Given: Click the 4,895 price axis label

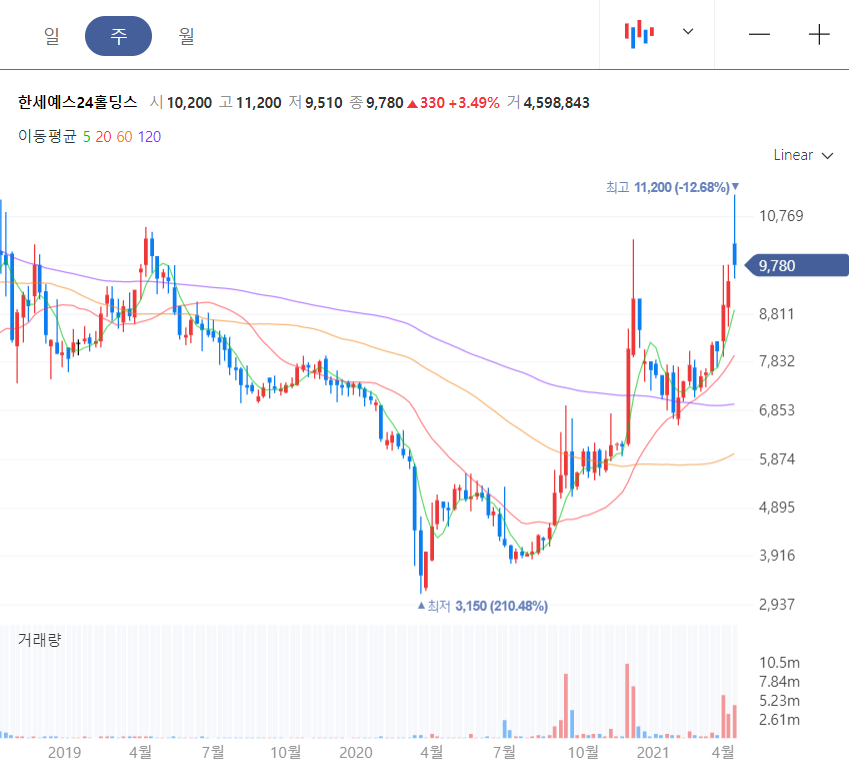Looking at the screenshot, I should click(x=777, y=508).
